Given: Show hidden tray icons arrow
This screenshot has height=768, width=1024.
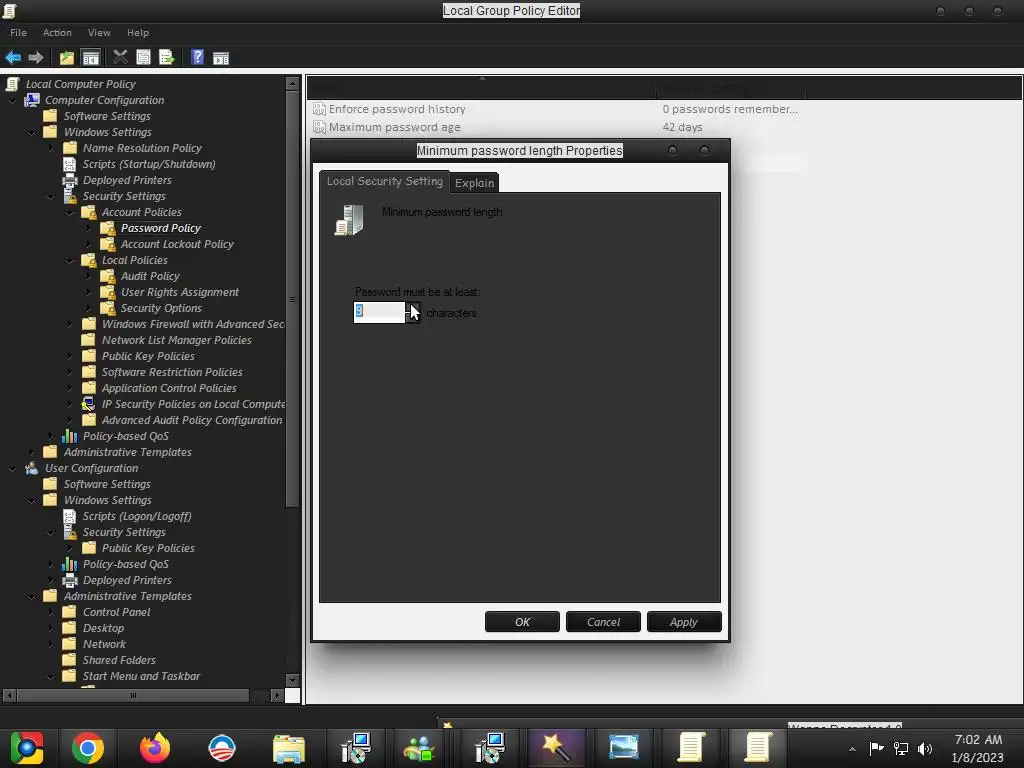Looking at the screenshot, I should click(852, 749).
